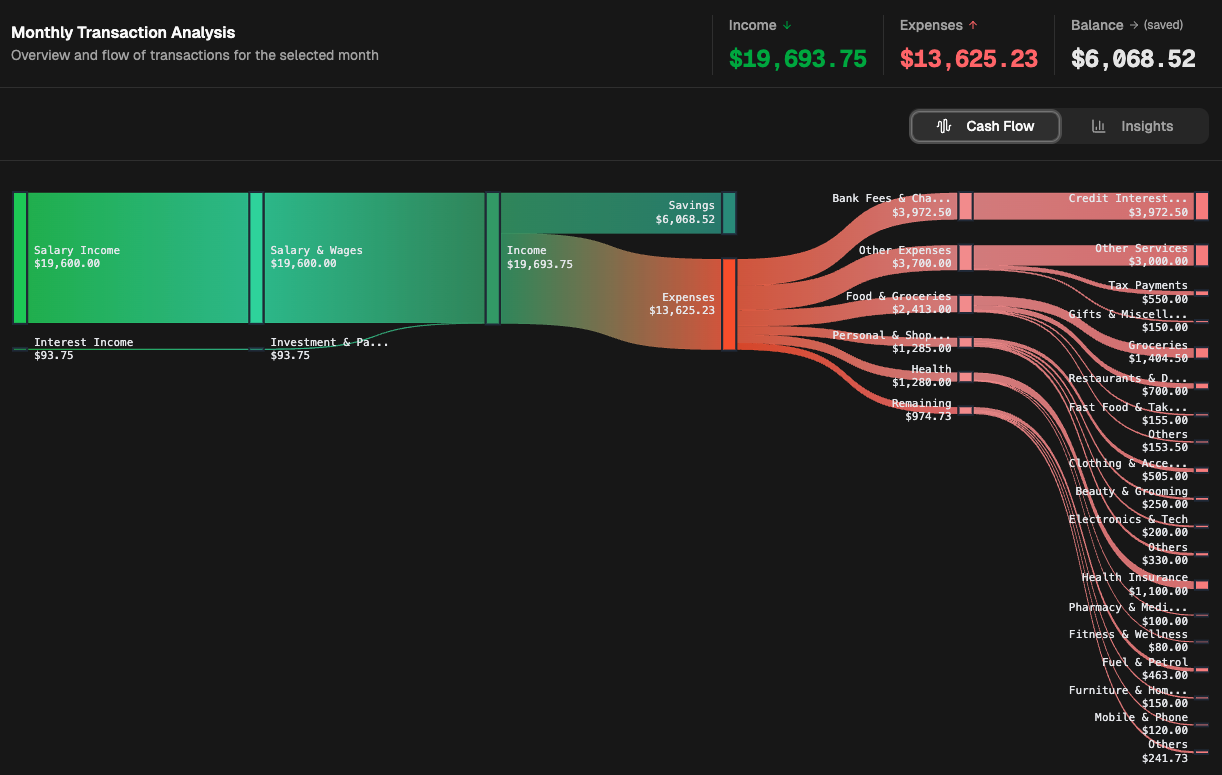Click the $19,693.75 income total
This screenshot has height=775, width=1222.
point(797,59)
